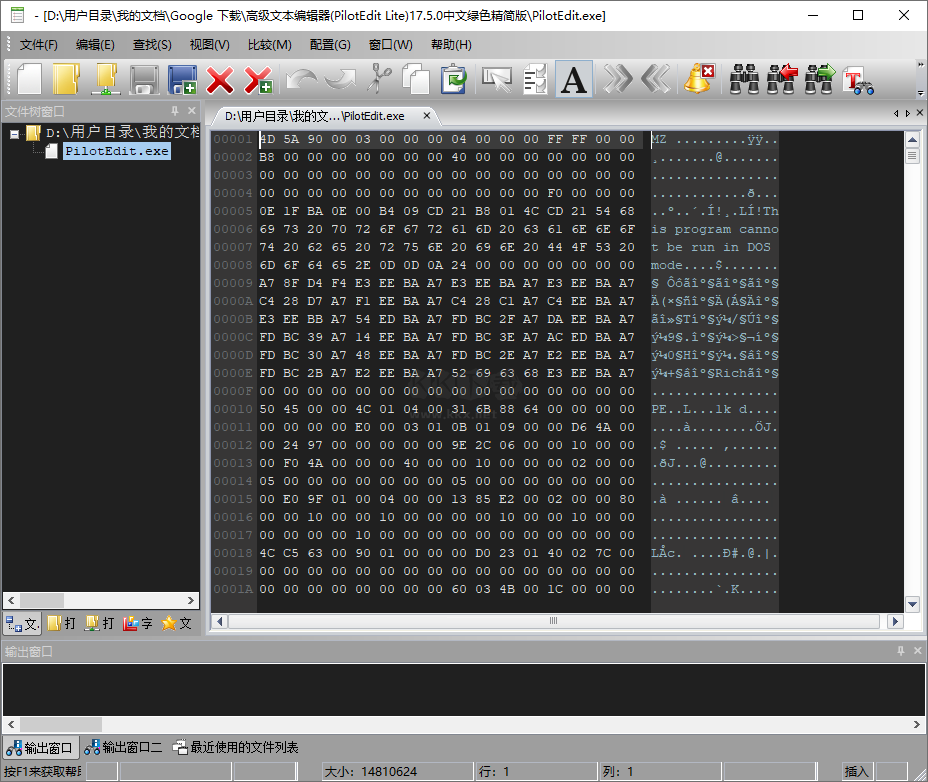The height and width of the screenshot is (782, 928).
Task: Click the binoculars Find Next icon
Action: [x=820, y=79]
